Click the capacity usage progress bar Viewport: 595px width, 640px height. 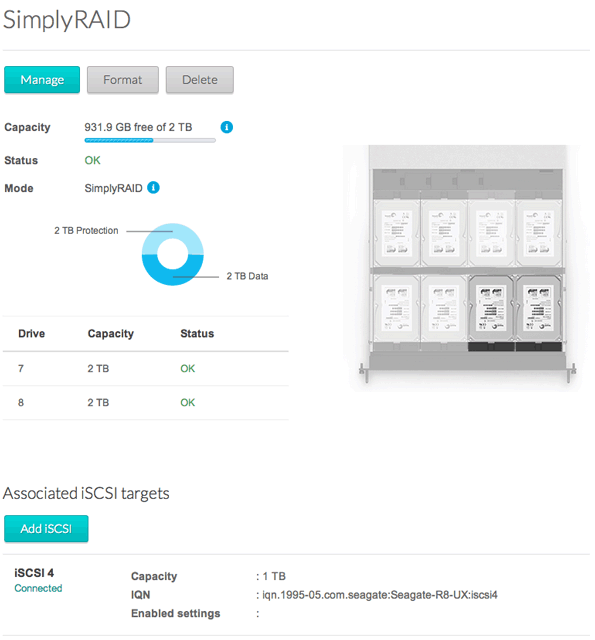(150, 140)
